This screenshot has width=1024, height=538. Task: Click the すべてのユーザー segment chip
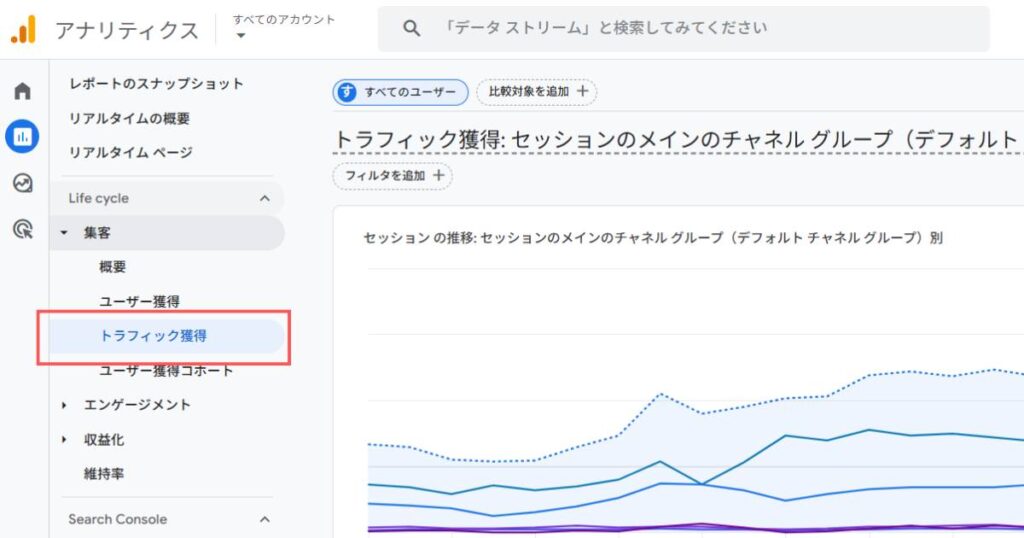point(401,92)
